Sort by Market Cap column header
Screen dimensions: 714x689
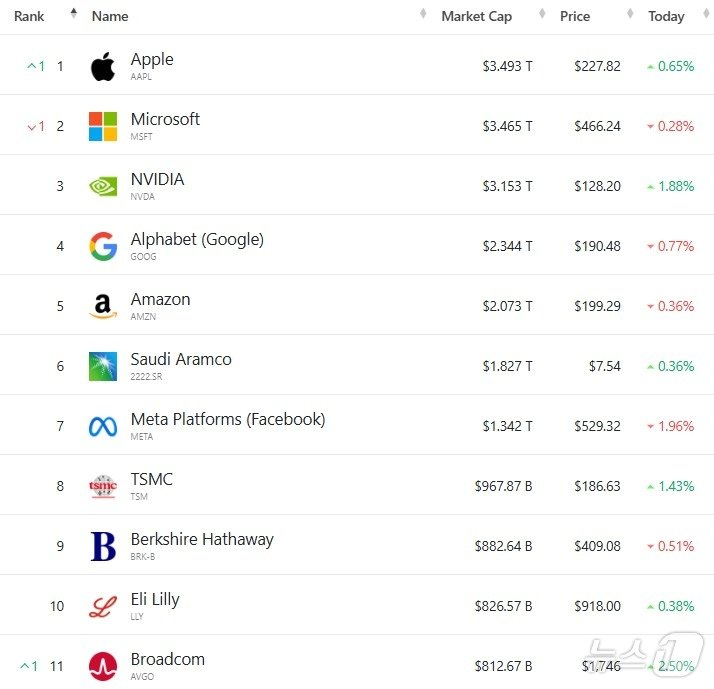(x=476, y=16)
